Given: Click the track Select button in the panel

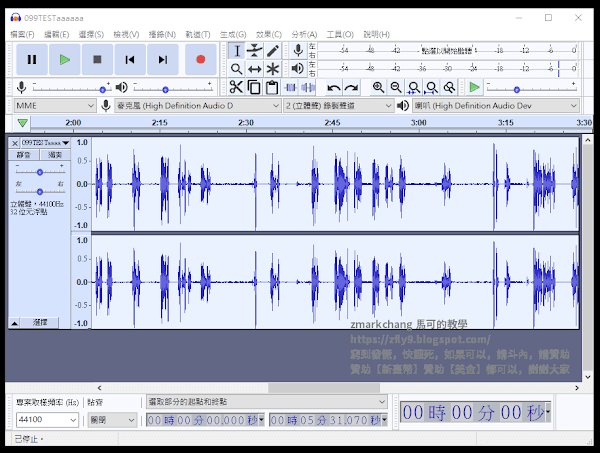Looking at the screenshot, I should (x=40, y=323).
